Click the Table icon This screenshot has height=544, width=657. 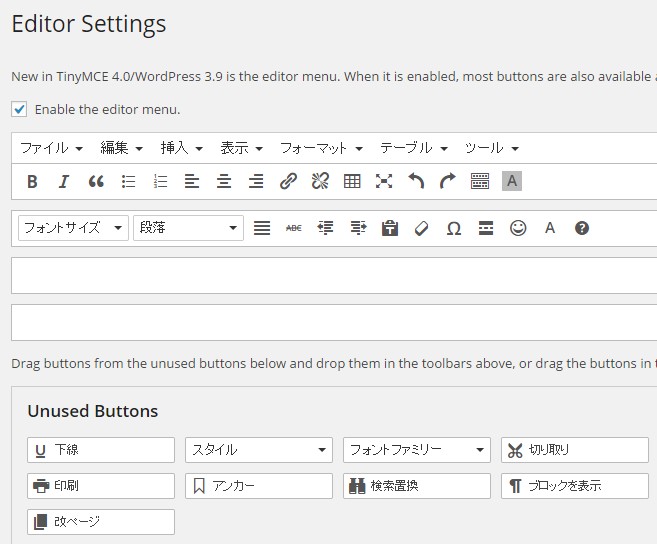click(352, 181)
